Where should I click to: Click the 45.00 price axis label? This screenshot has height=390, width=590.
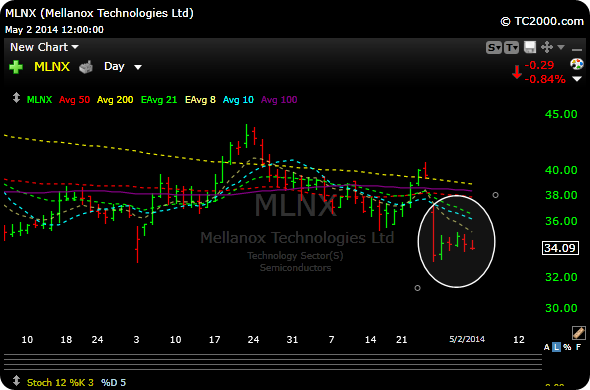(x=561, y=114)
